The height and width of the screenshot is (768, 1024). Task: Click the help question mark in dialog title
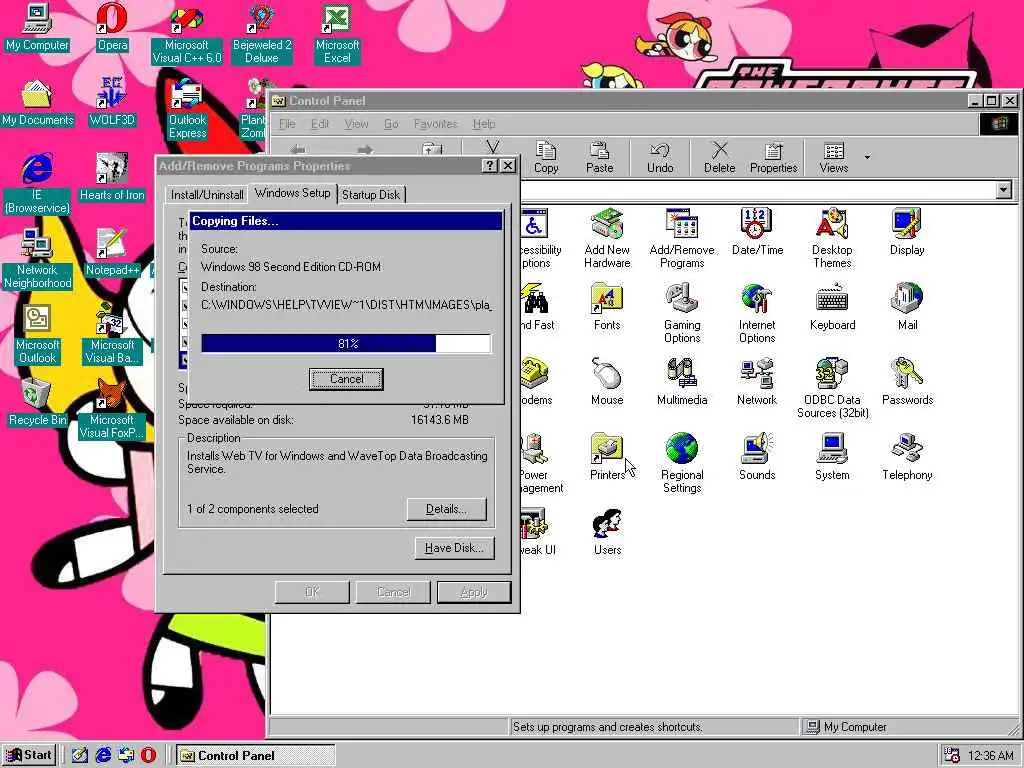[x=490, y=166]
